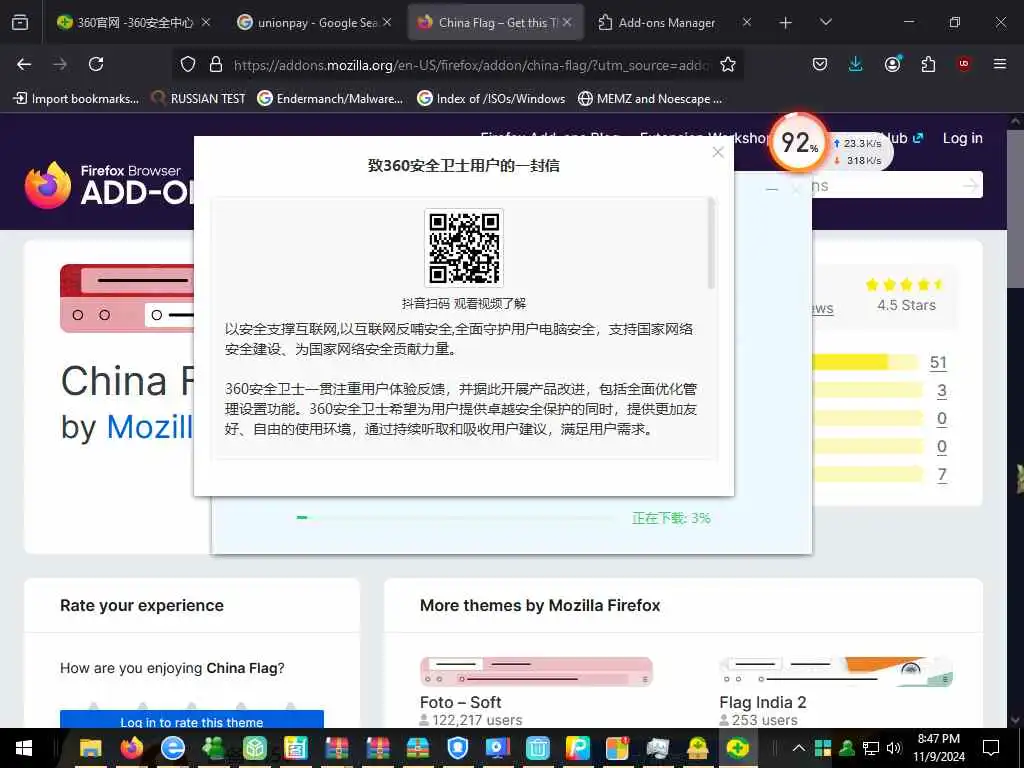1024x768 pixels.
Task: Close the unionpay Google Search tab
Action: click(387, 22)
